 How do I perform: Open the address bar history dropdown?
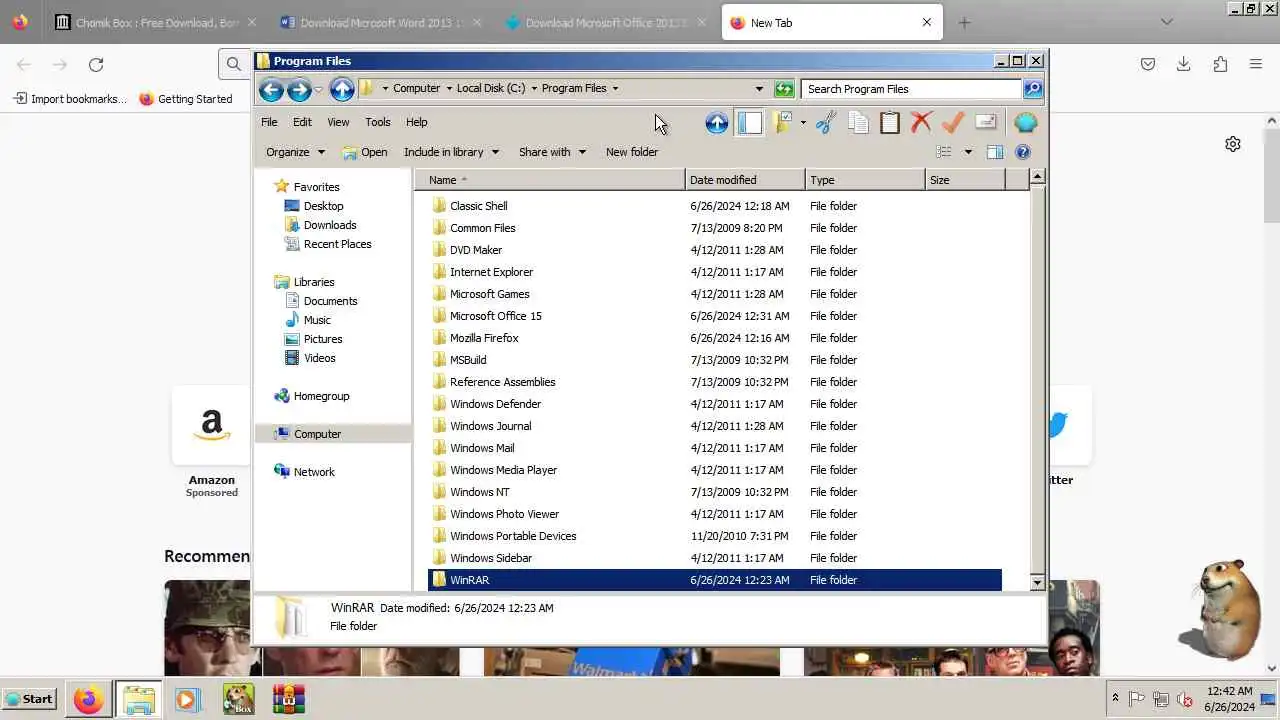(x=759, y=89)
